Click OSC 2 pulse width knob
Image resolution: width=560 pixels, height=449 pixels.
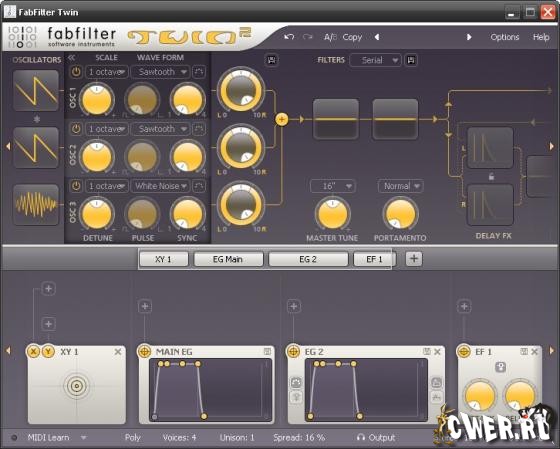point(142,156)
